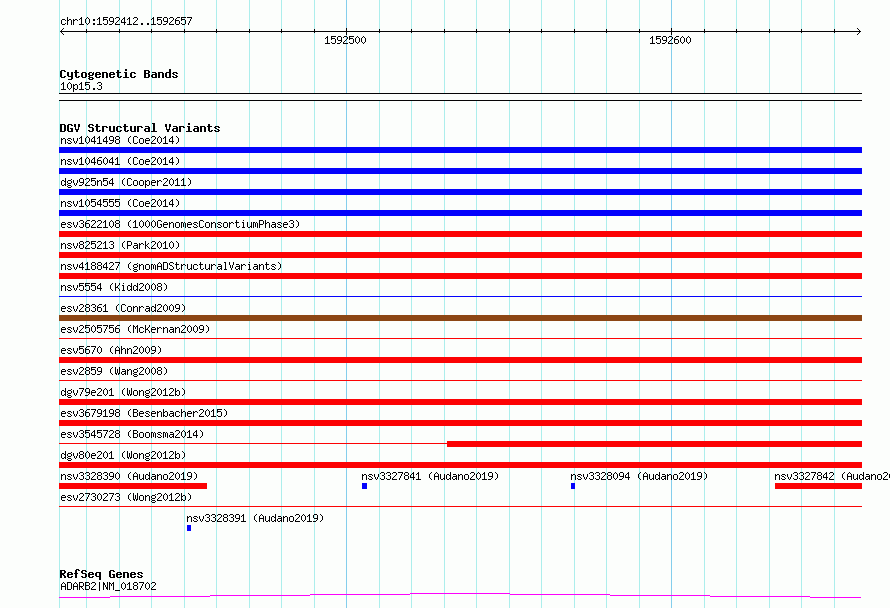This screenshot has width=890, height=608.
Task: Click the esv2505756 (McKernan2009) label
Action: (135, 329)
